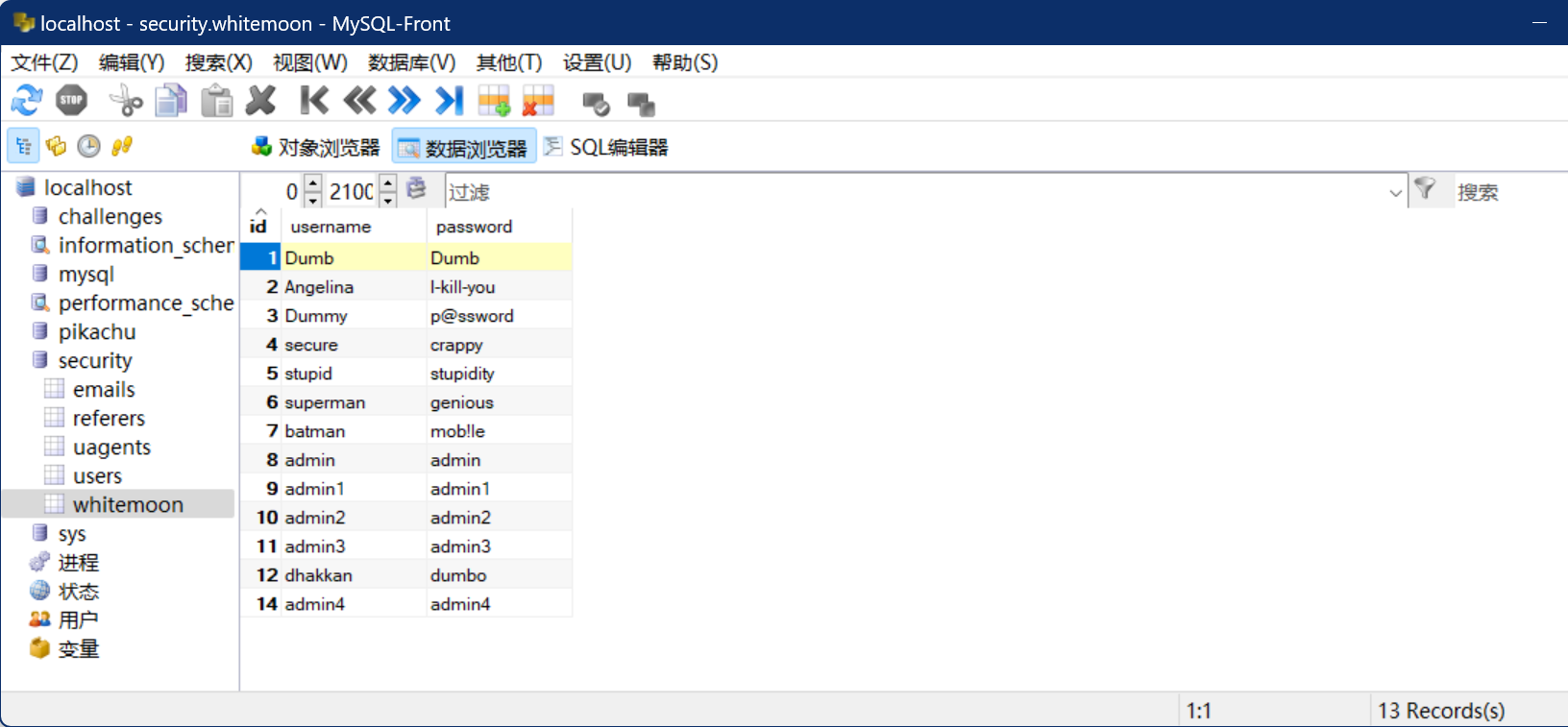
Task: Open the filter history dropdown arrow
Action: pos(1396,192)
